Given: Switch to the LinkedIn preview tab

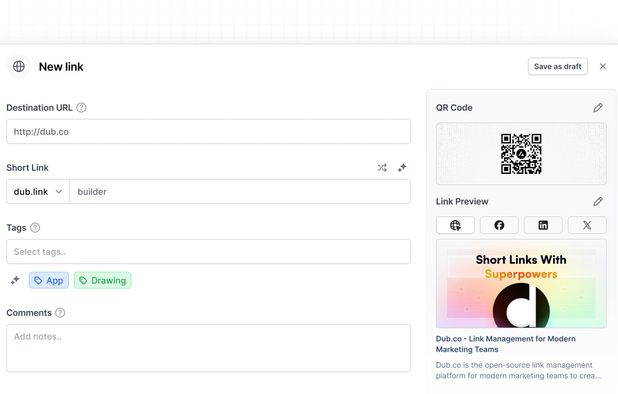Looking at the screenshot, I should coord(543,225).
